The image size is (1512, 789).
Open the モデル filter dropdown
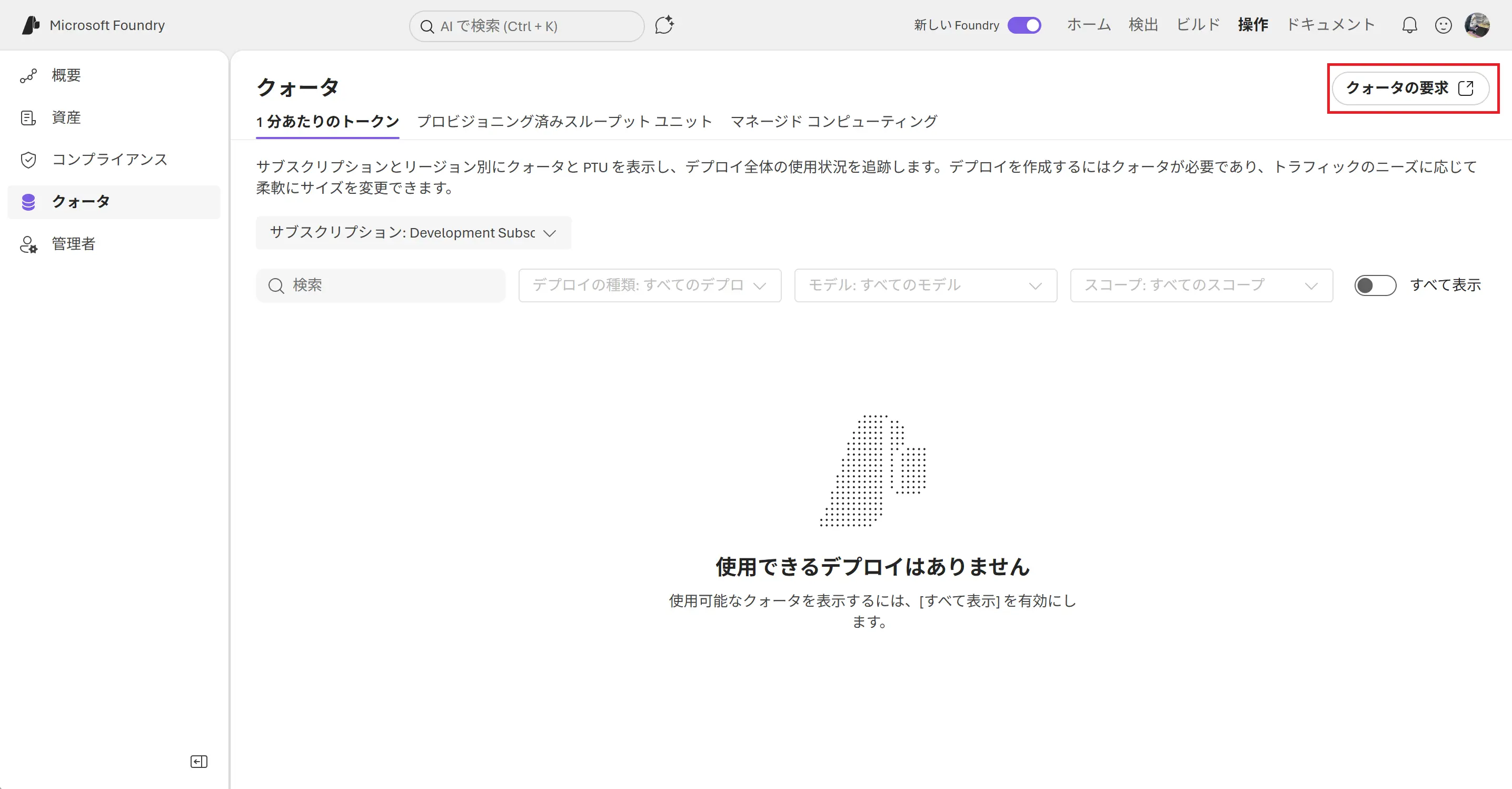tap(926, 285)
